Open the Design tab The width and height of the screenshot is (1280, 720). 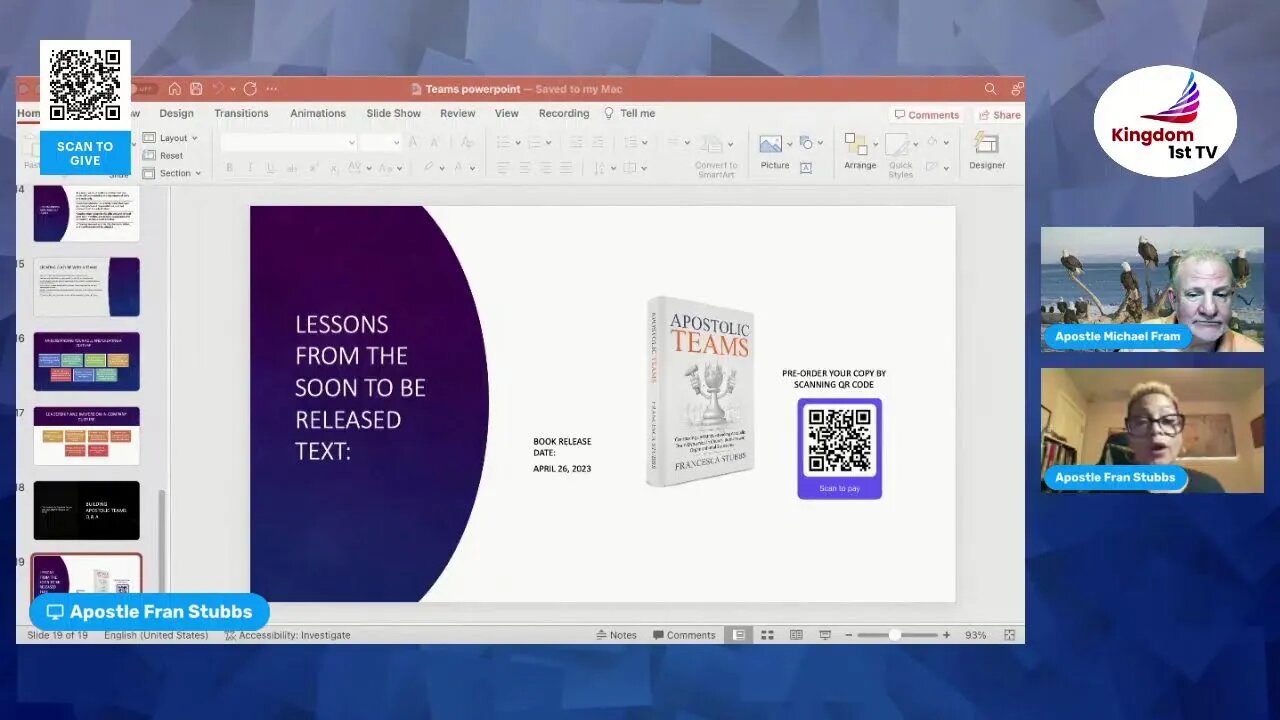[176, 114]
